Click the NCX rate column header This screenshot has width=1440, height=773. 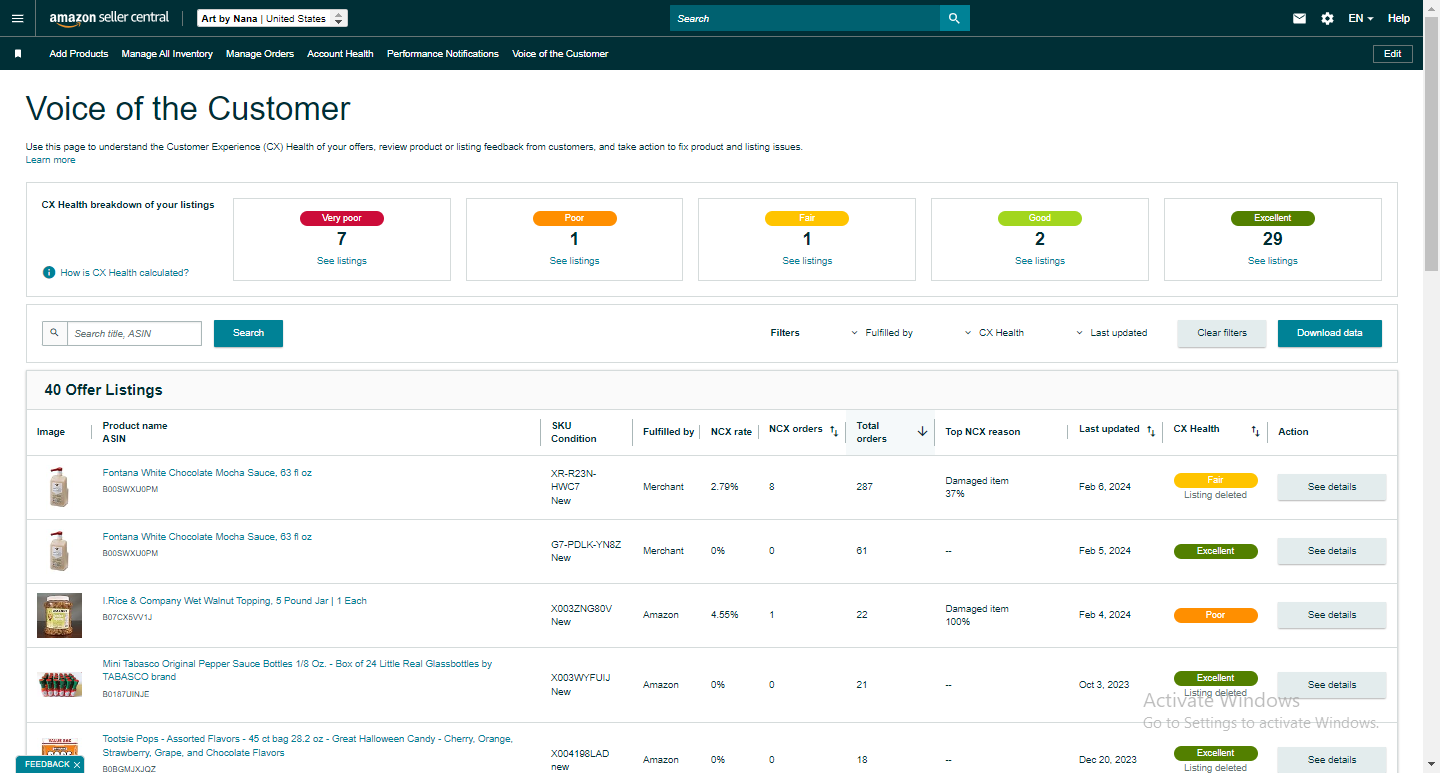[731, 432]
